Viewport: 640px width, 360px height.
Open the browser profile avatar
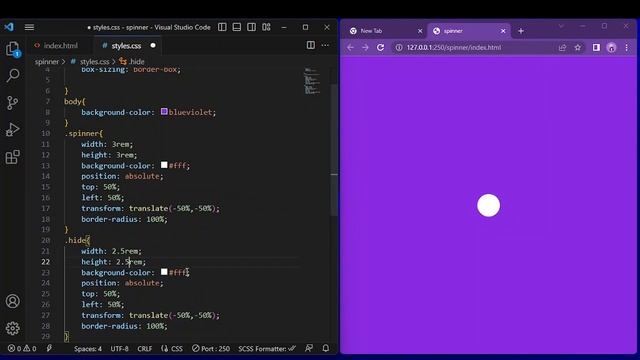(x=611, y=48)
